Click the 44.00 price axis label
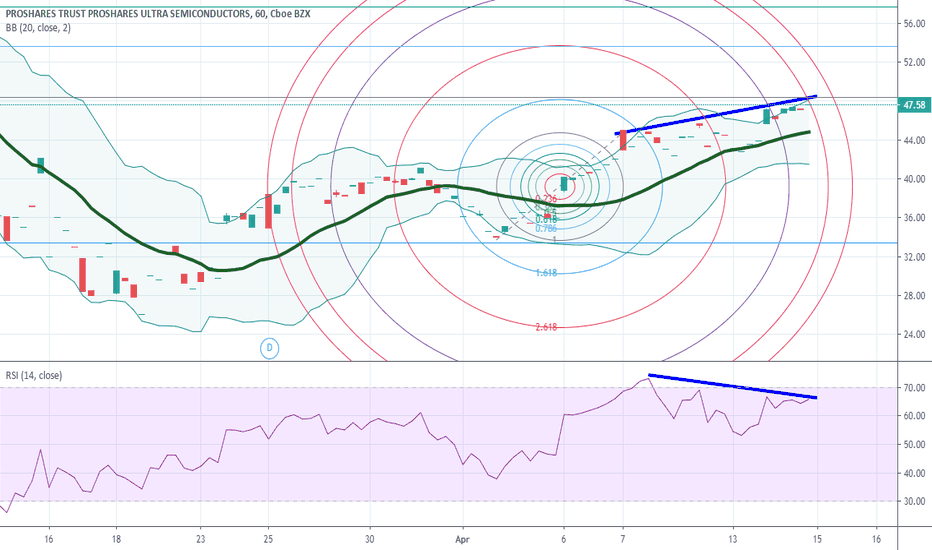 pos(914,140)
